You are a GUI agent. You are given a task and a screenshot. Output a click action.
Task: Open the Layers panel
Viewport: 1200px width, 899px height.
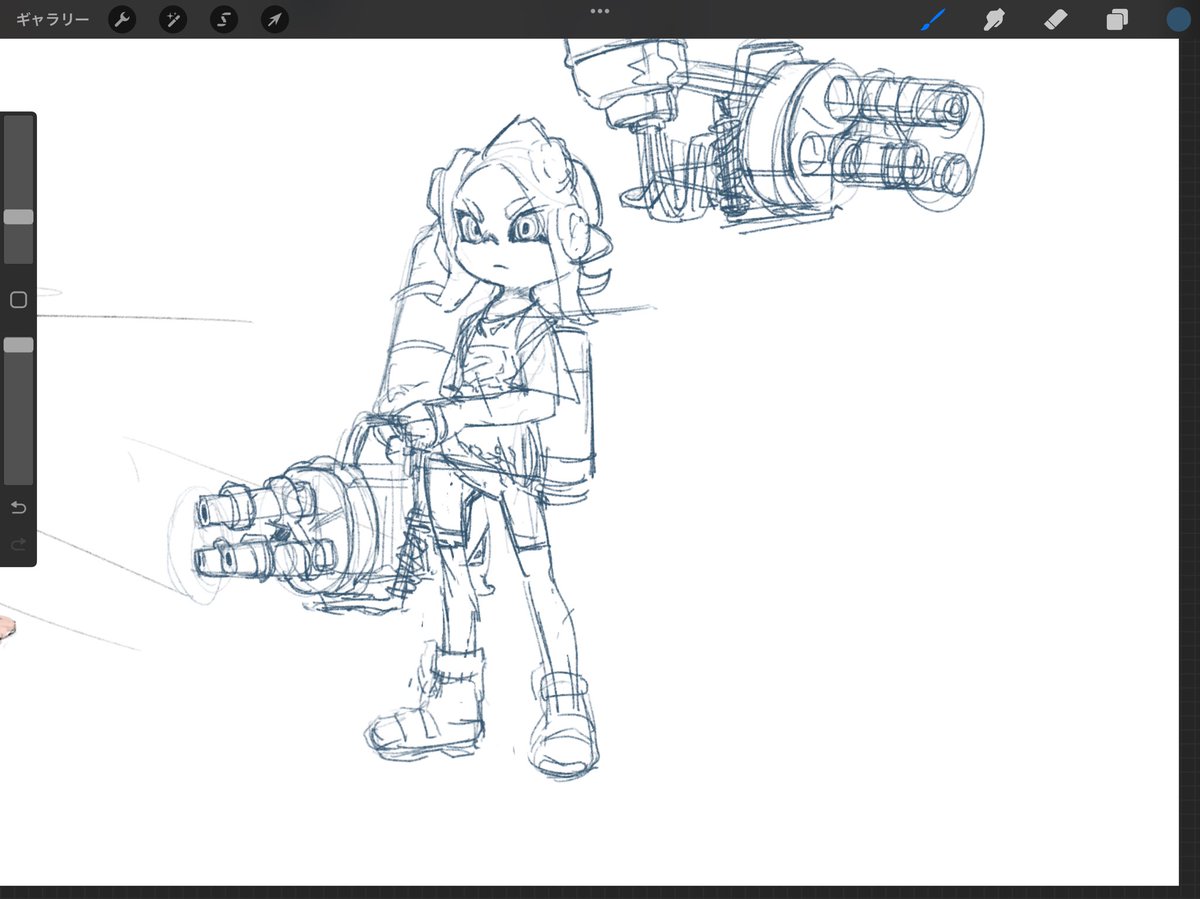pos(1117,19)
